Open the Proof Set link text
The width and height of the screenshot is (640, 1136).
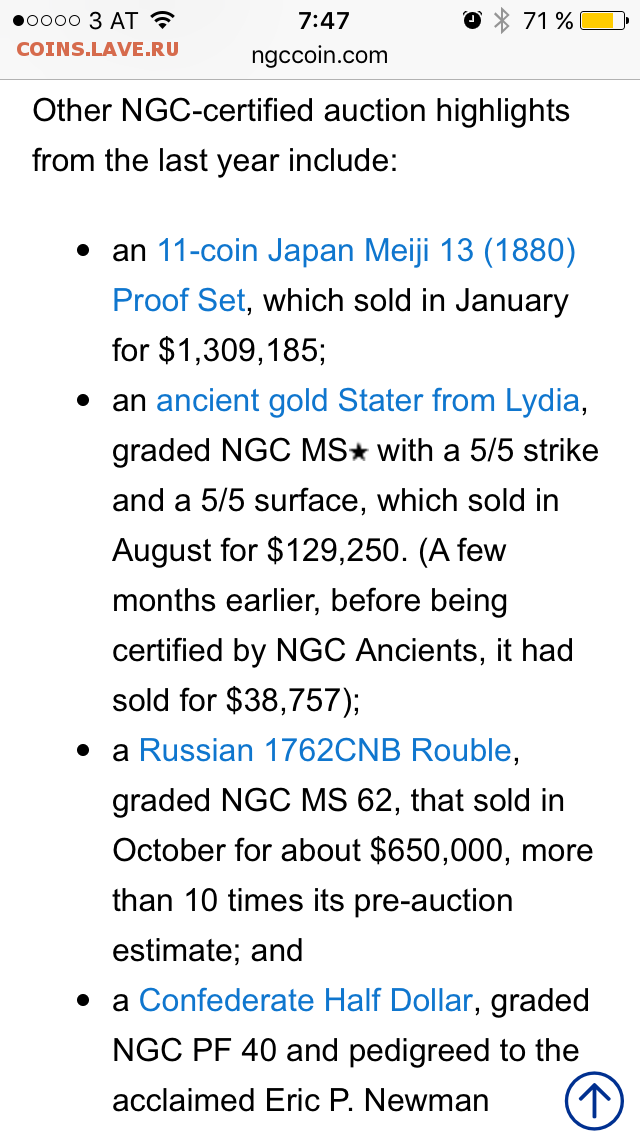pyautogui.click(x=179, y=301)
